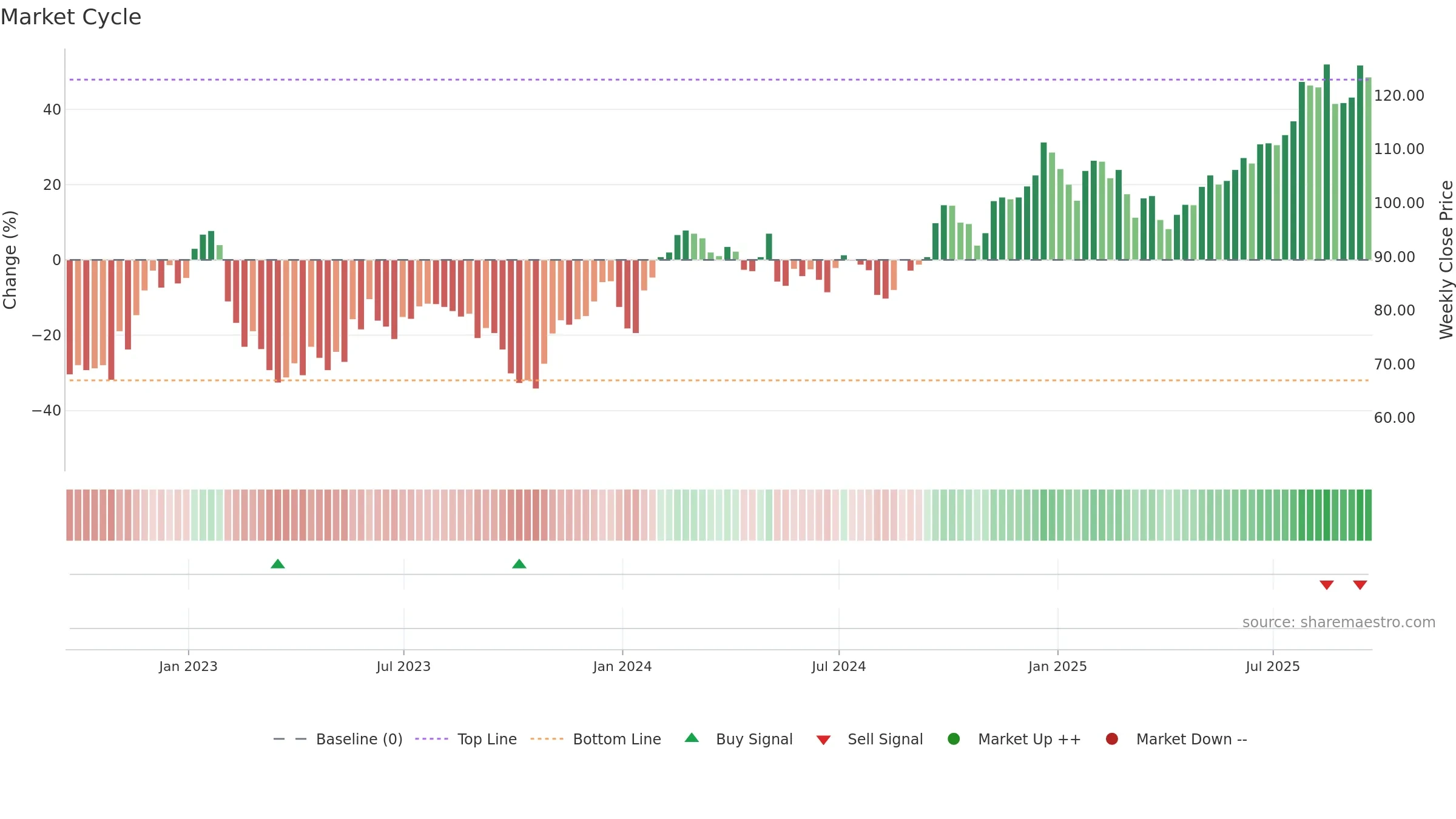Click the 20 tick on Change axis
This screenshot has height=819, width=1456.
(52, 185)
